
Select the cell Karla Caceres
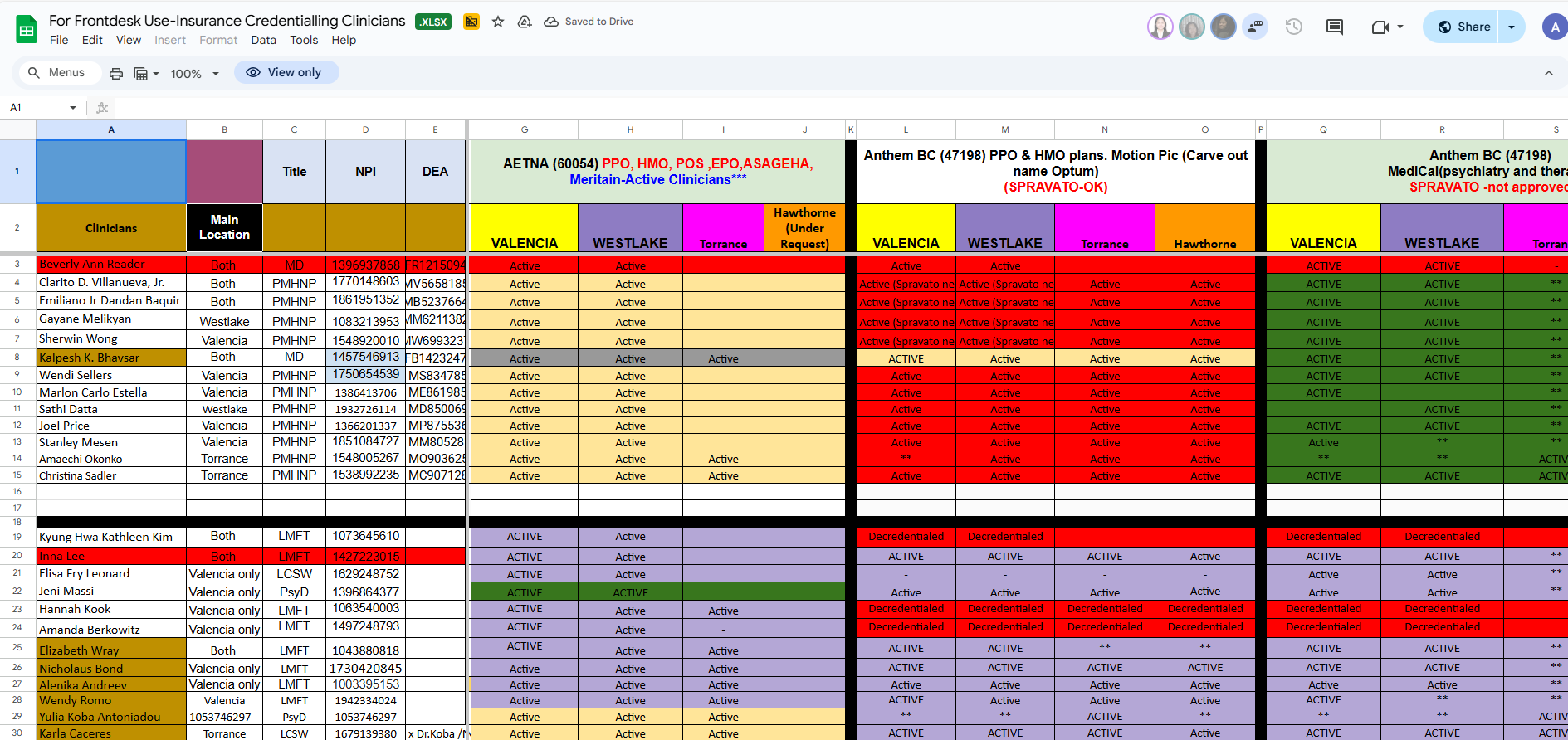111,733
